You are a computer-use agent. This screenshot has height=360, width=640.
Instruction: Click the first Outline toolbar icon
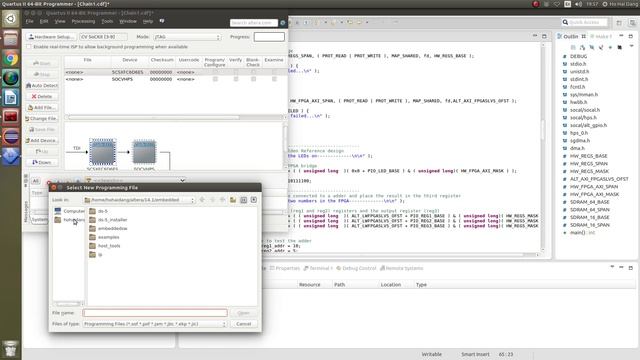[573, 48]
